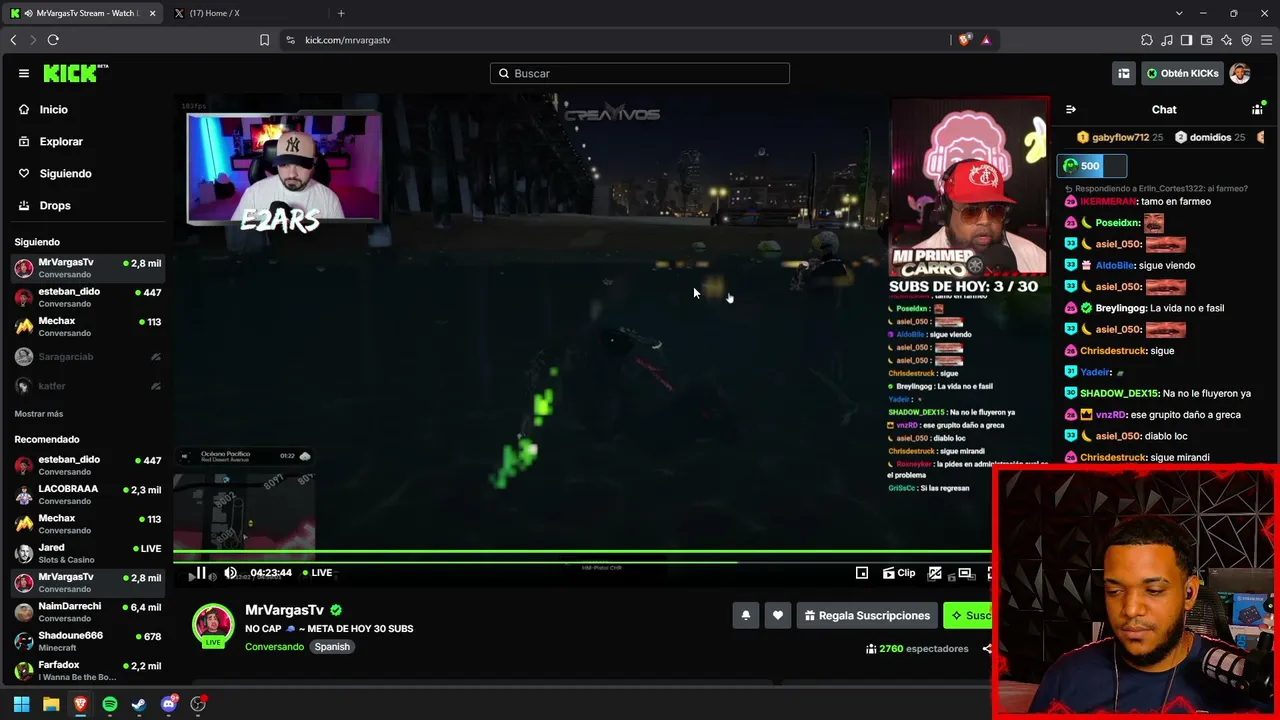Open the media control music-note icon
The image size is (1280, 720).
[1167, 40]
